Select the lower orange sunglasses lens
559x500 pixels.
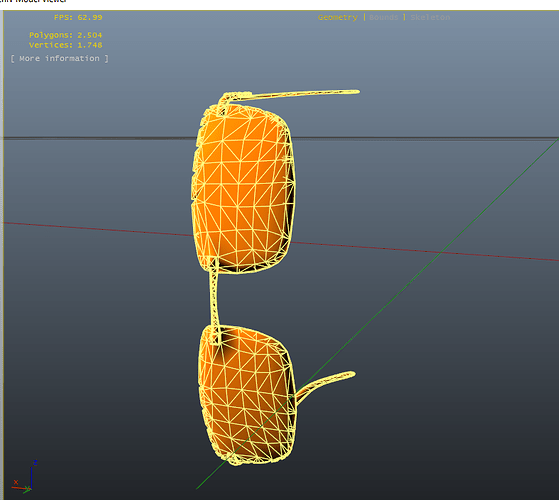[x=247, y=395]
